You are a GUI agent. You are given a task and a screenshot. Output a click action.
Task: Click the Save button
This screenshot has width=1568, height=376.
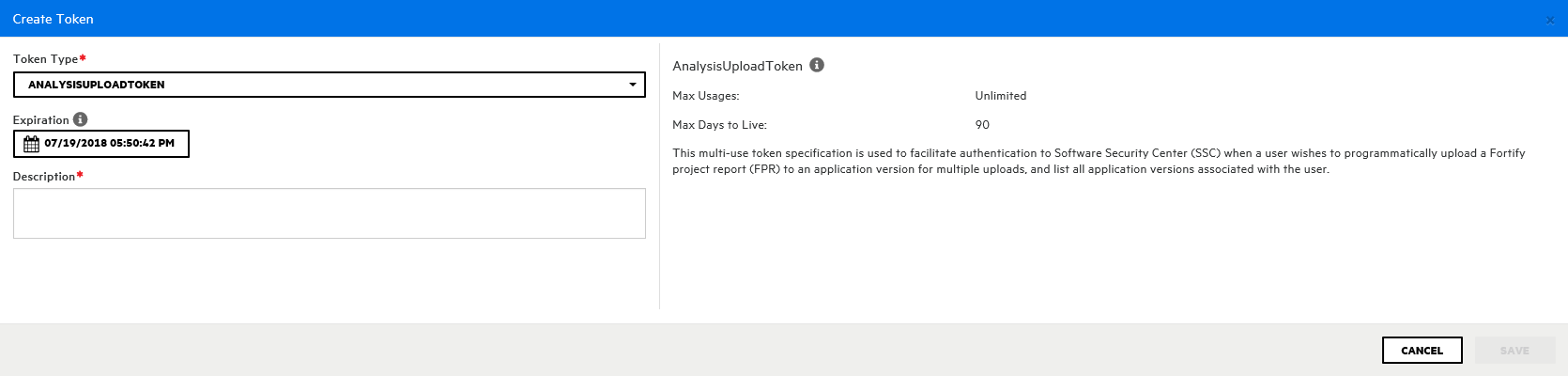[x=1514, y=351]
